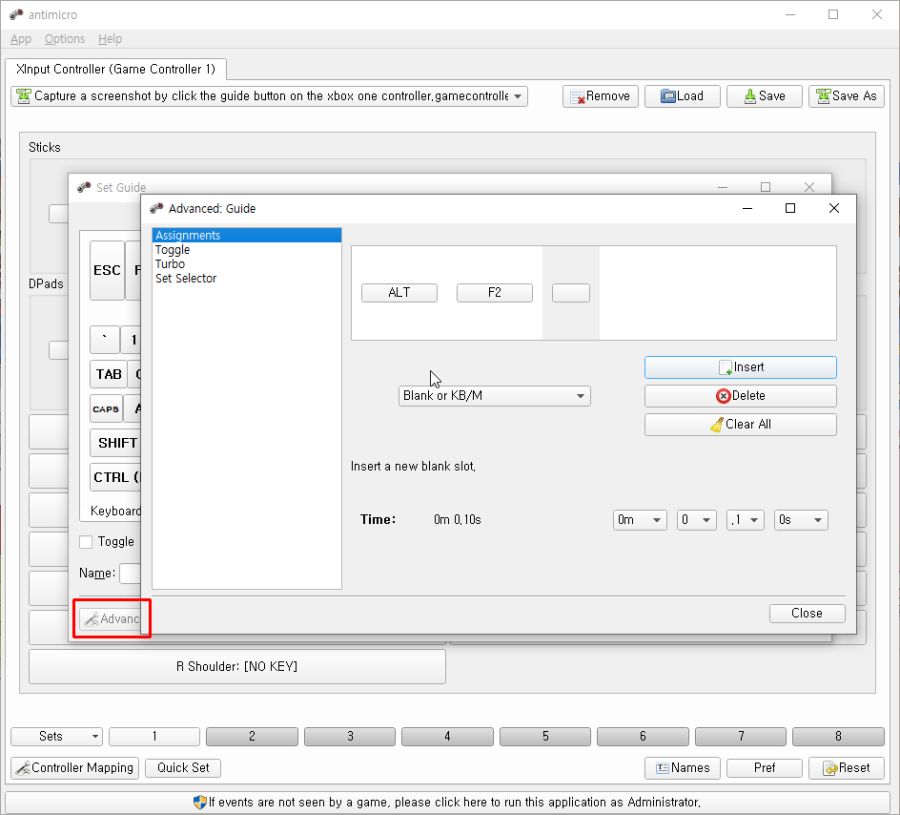Enable the Toggle checkbox
The width and height of the screenshot is (900, 815).
(86, 542)
